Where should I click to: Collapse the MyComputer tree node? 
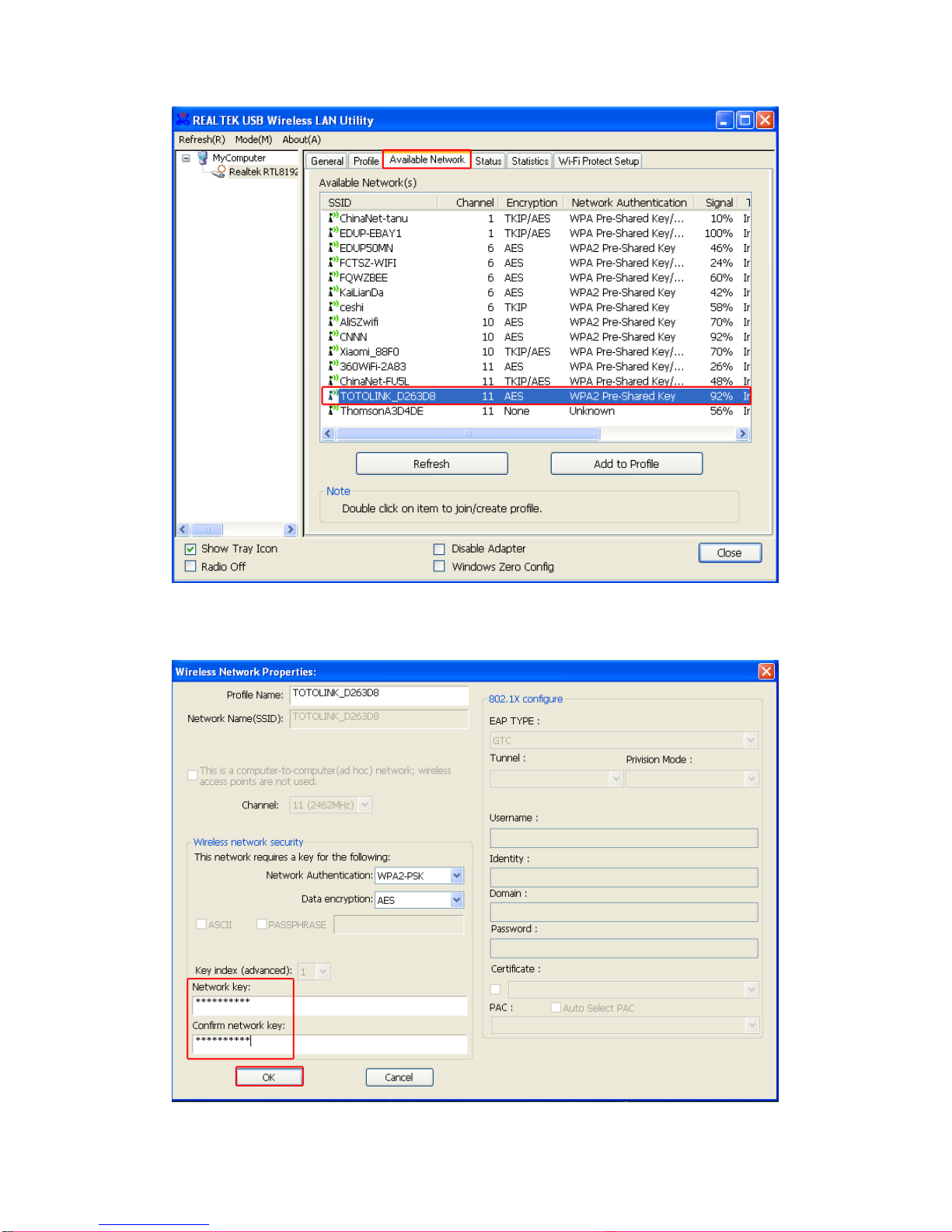click(186, 158)
